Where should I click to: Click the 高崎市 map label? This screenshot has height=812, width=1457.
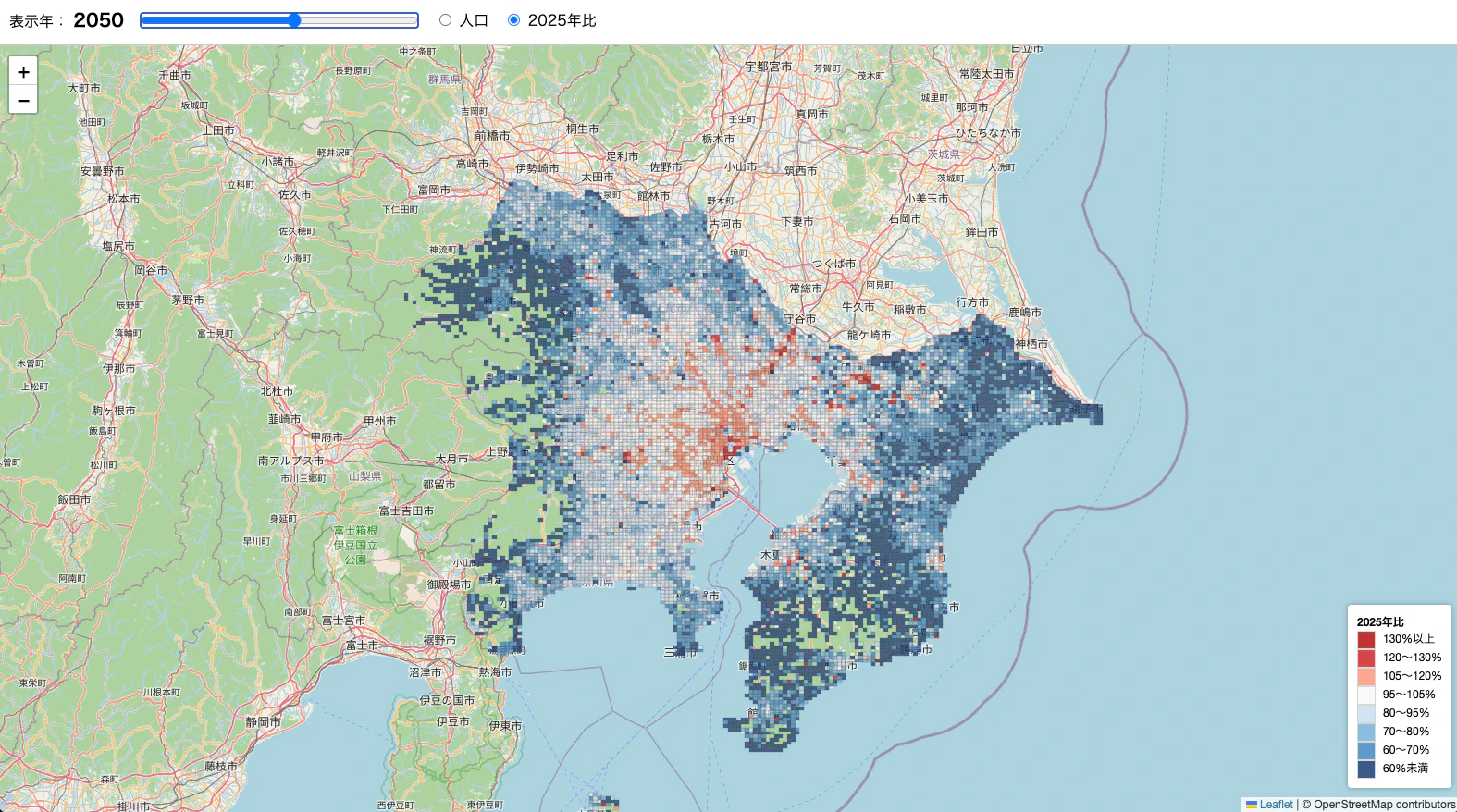(472, 164)
